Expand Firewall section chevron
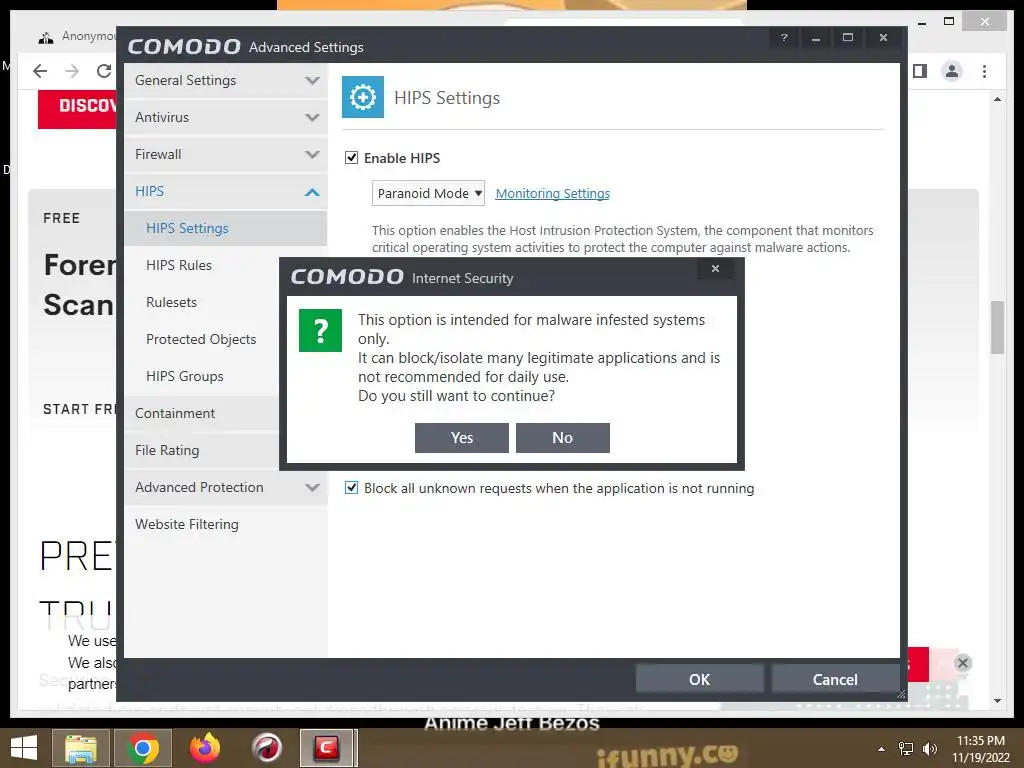Screen dimensions: 1024x768 tap(312, 155)
